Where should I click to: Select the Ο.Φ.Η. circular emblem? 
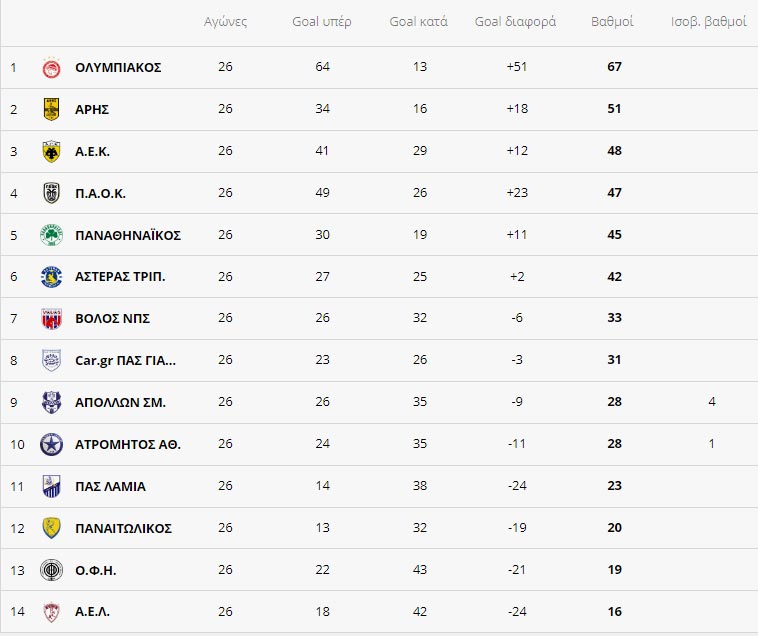click(51, 570)
